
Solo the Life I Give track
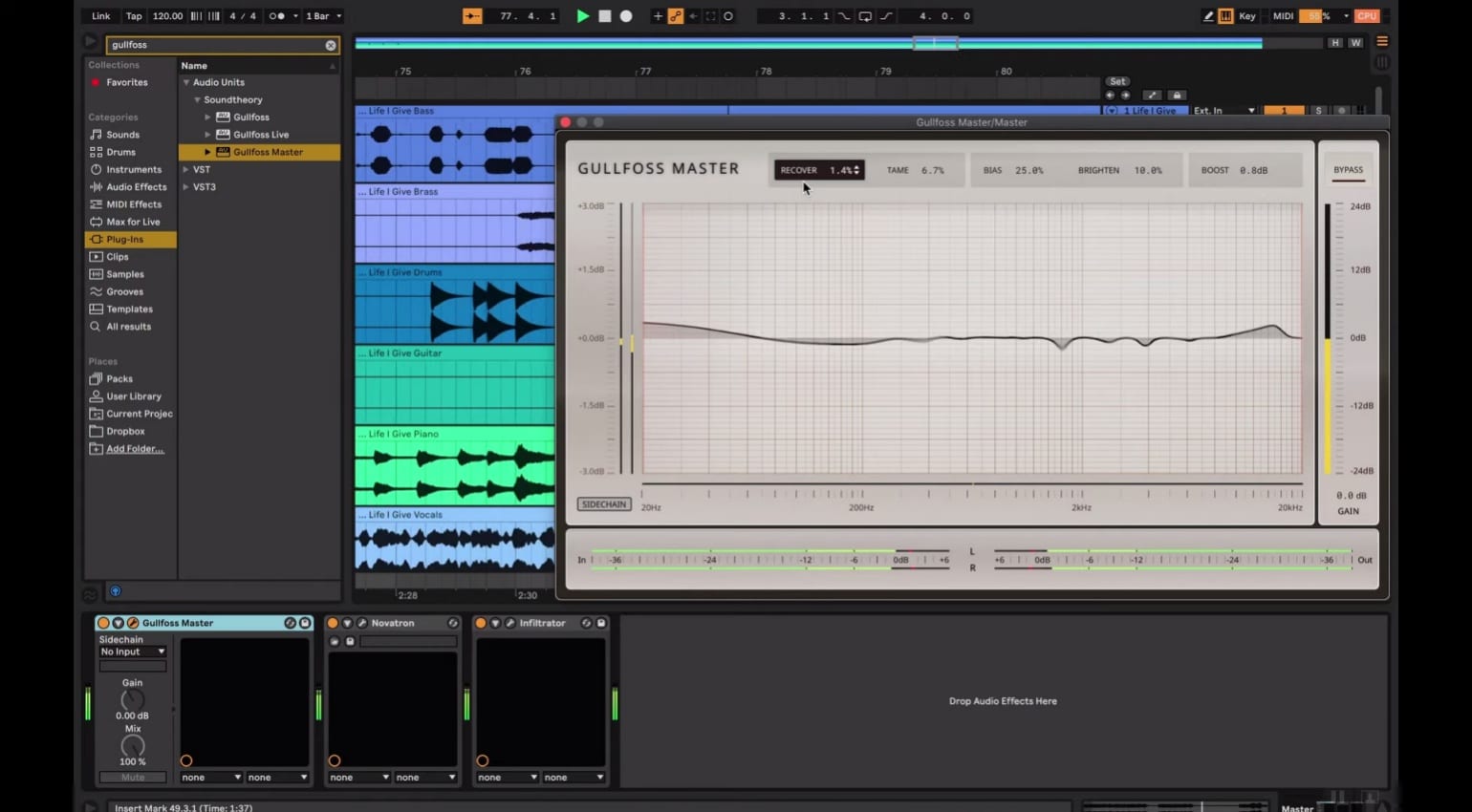[x=1319, y=111]
